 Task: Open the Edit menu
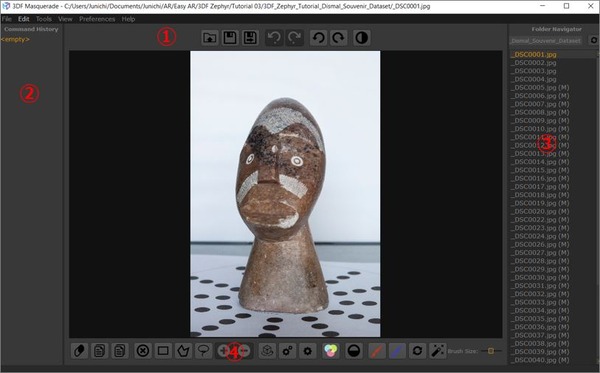coord(24,19)
